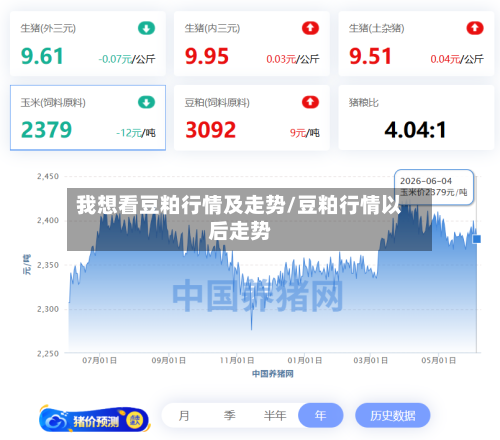The image size is (500, 440).
Task: Click the 玉米(饲料原料) card title
Action: pos(53,103)
